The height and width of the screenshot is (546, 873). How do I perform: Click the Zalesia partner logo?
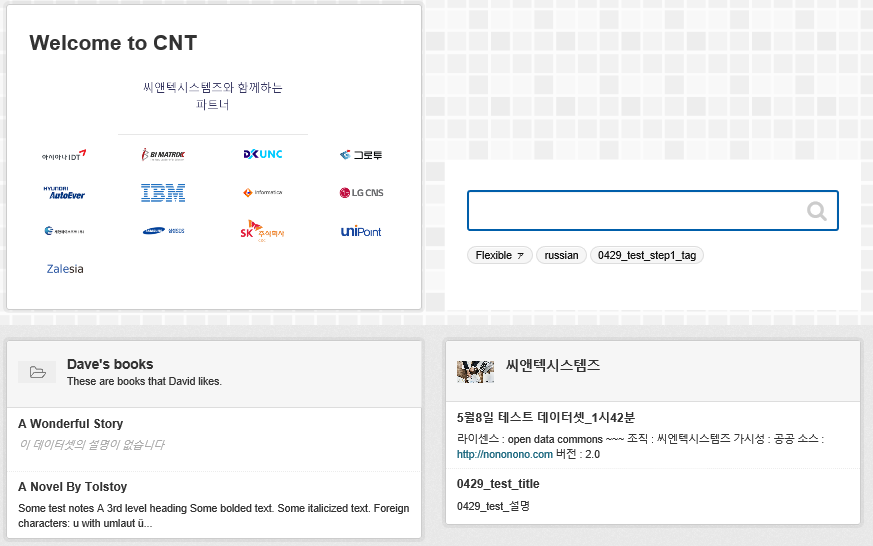pos(65,269)
